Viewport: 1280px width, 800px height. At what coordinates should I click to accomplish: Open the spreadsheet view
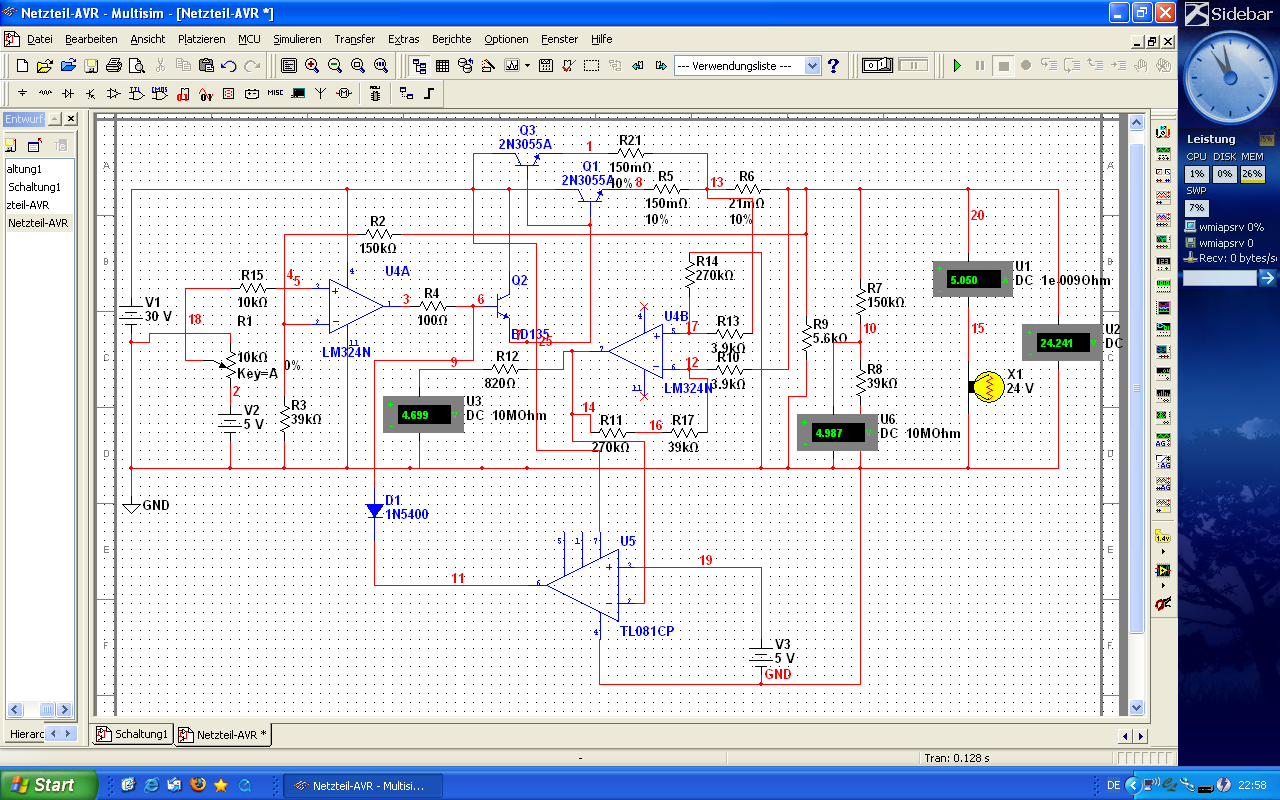[442, 65]
